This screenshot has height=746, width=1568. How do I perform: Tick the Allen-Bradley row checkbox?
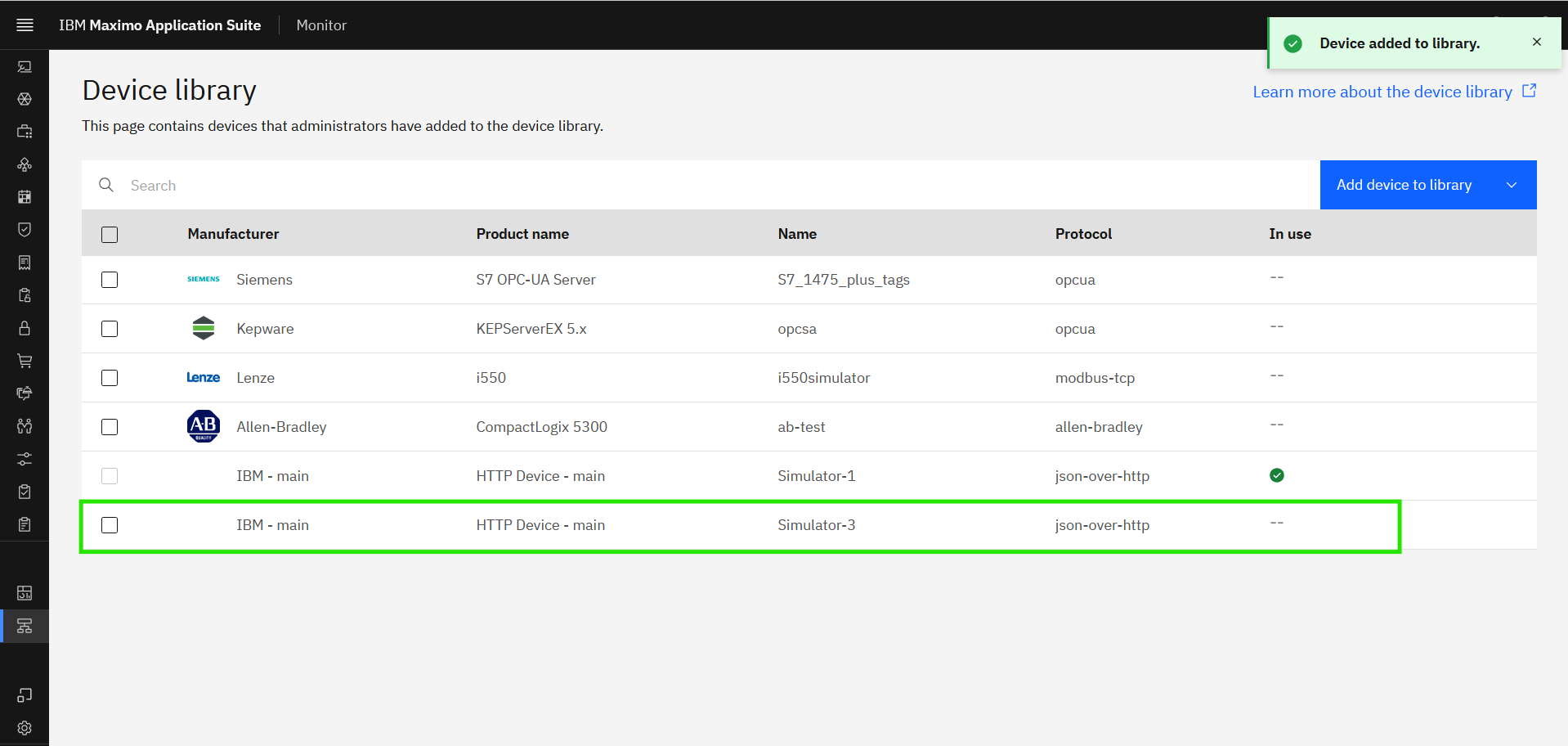click(x=110, y=427)
